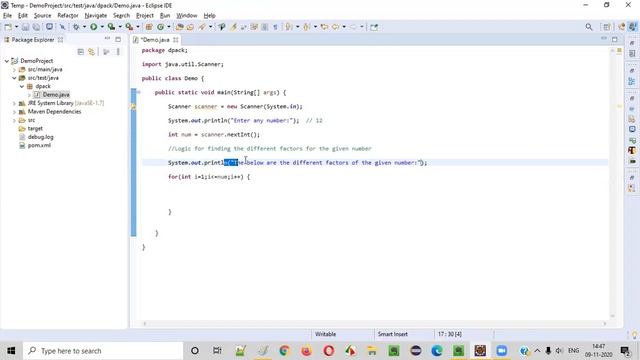This screenshot has width=640, height=360.
Task: Click the Save All toolbar icon
Action: (x=36, y=27)
